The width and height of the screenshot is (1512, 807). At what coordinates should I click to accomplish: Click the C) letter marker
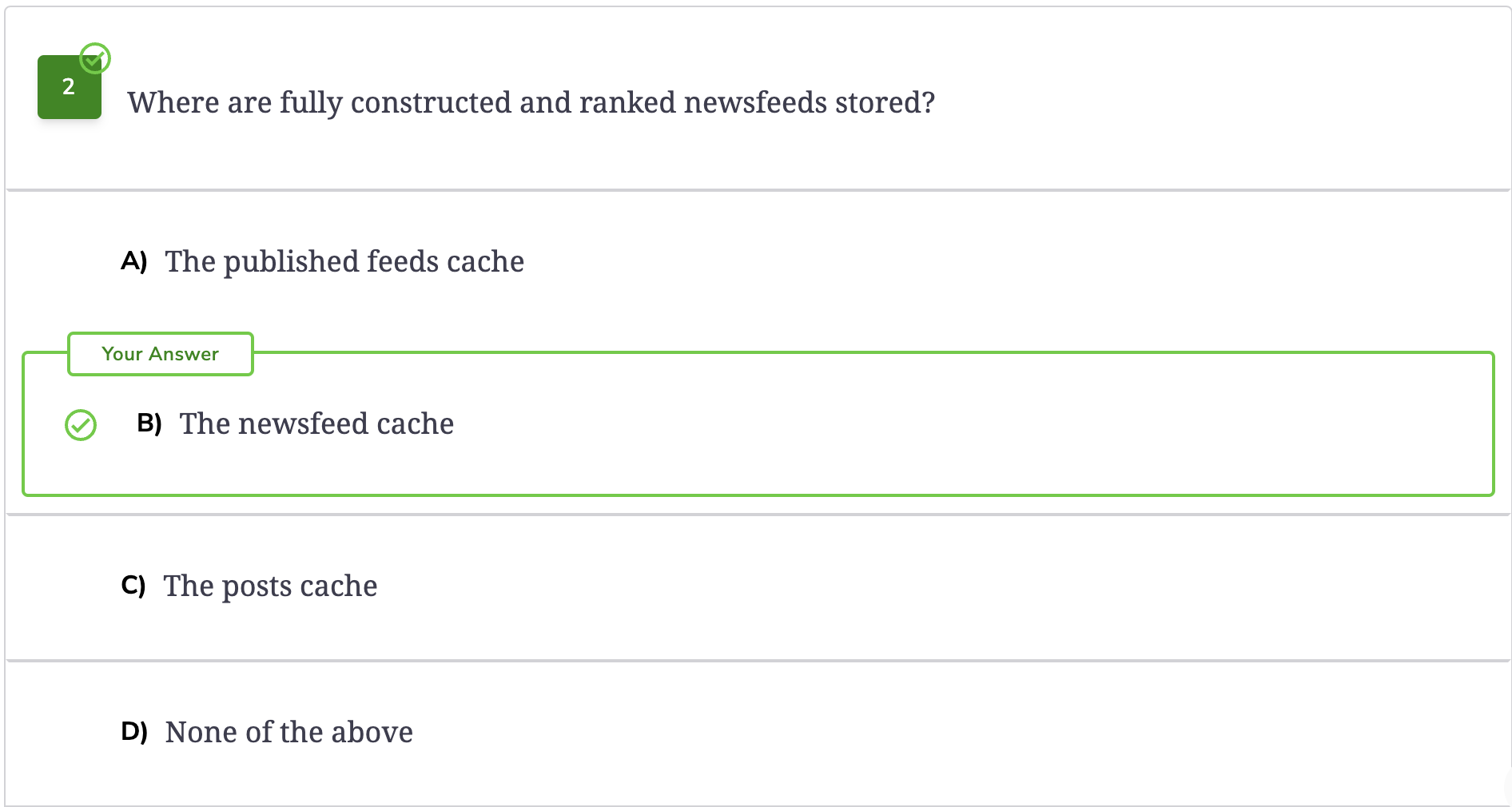coord(133,586)
